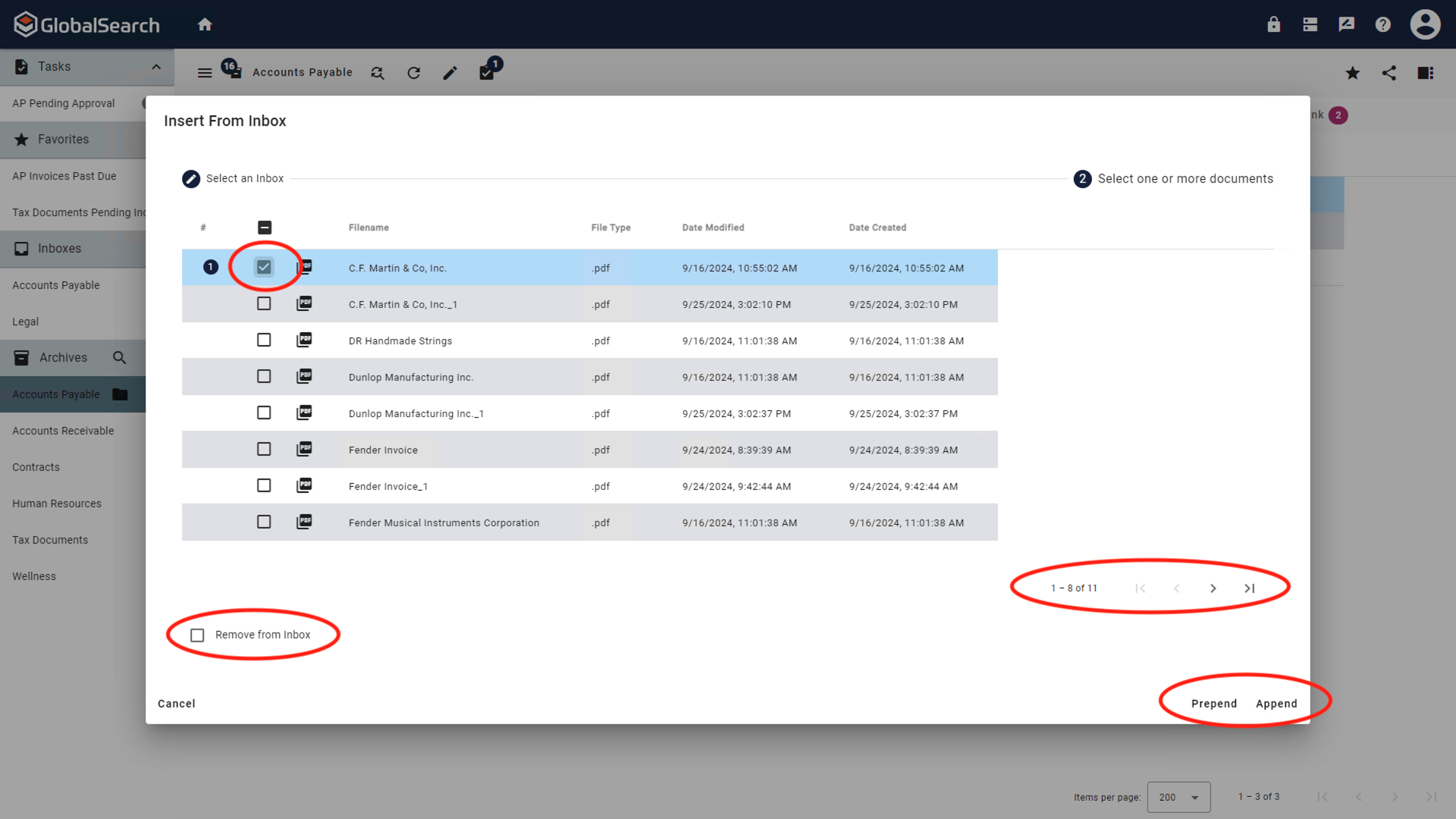The height and width of the screenshot is (819, 1456).
Task: Open AP Invoices Past Due favorite
Action: pyautogui.click(x=64, y=176)
